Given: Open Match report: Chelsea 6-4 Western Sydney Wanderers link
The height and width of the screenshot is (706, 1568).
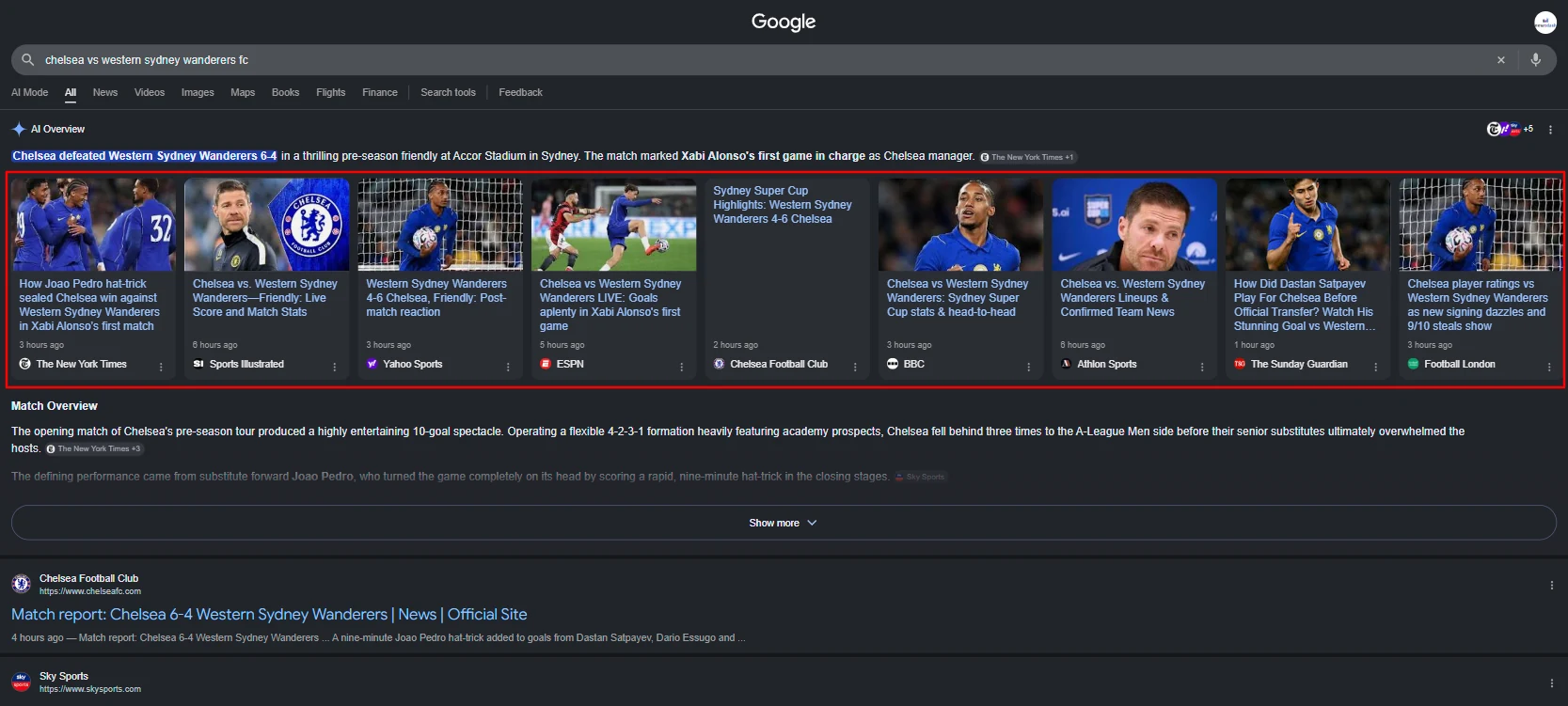Looking at the screenshot, I should (269, 614).
